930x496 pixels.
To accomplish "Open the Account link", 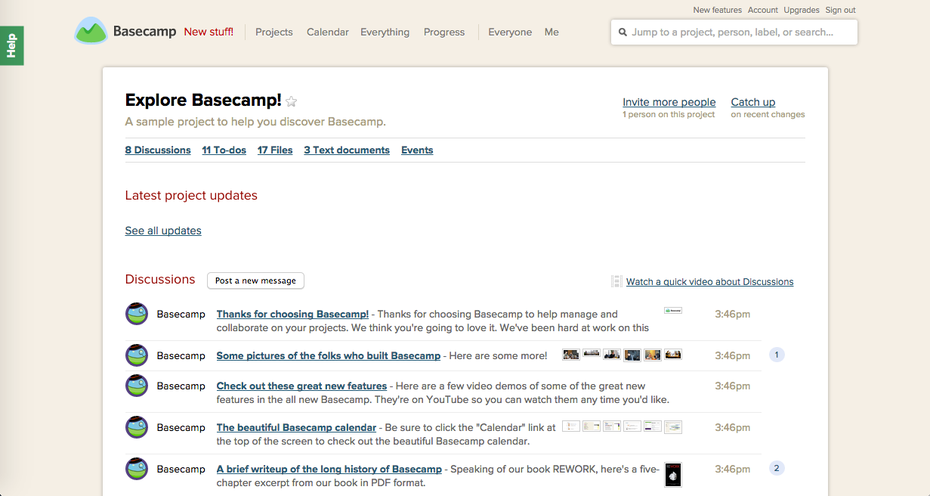I will click(763, 10).
